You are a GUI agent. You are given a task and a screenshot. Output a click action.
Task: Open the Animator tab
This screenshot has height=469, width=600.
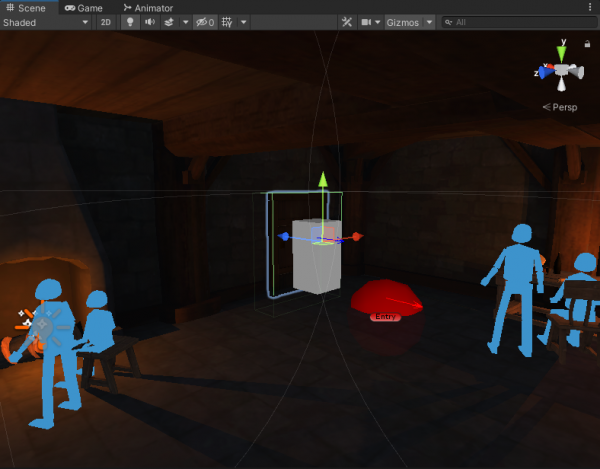click(x=148, y=8)
